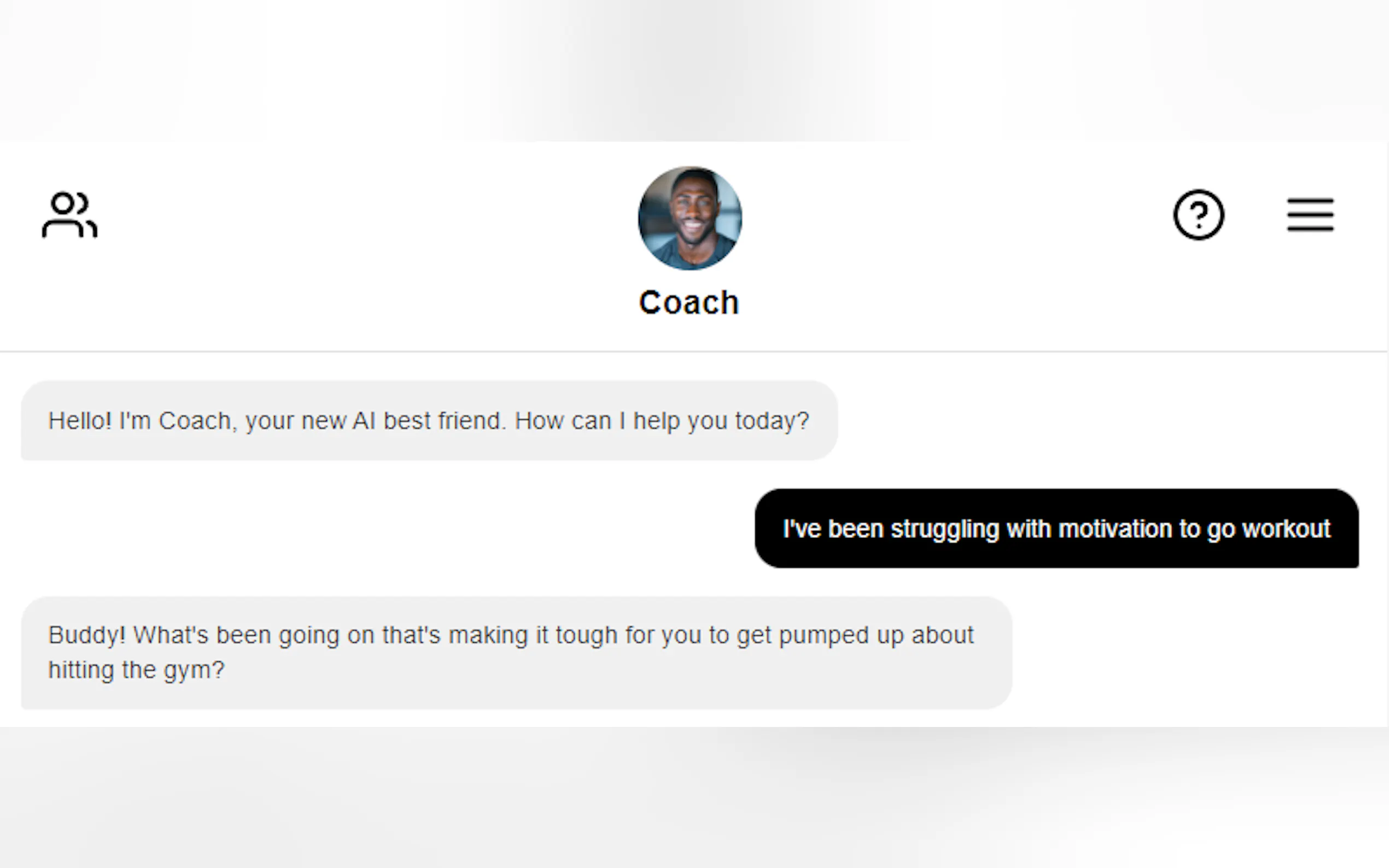Tap the "Coach" title under the avatar

click(689, 302)
